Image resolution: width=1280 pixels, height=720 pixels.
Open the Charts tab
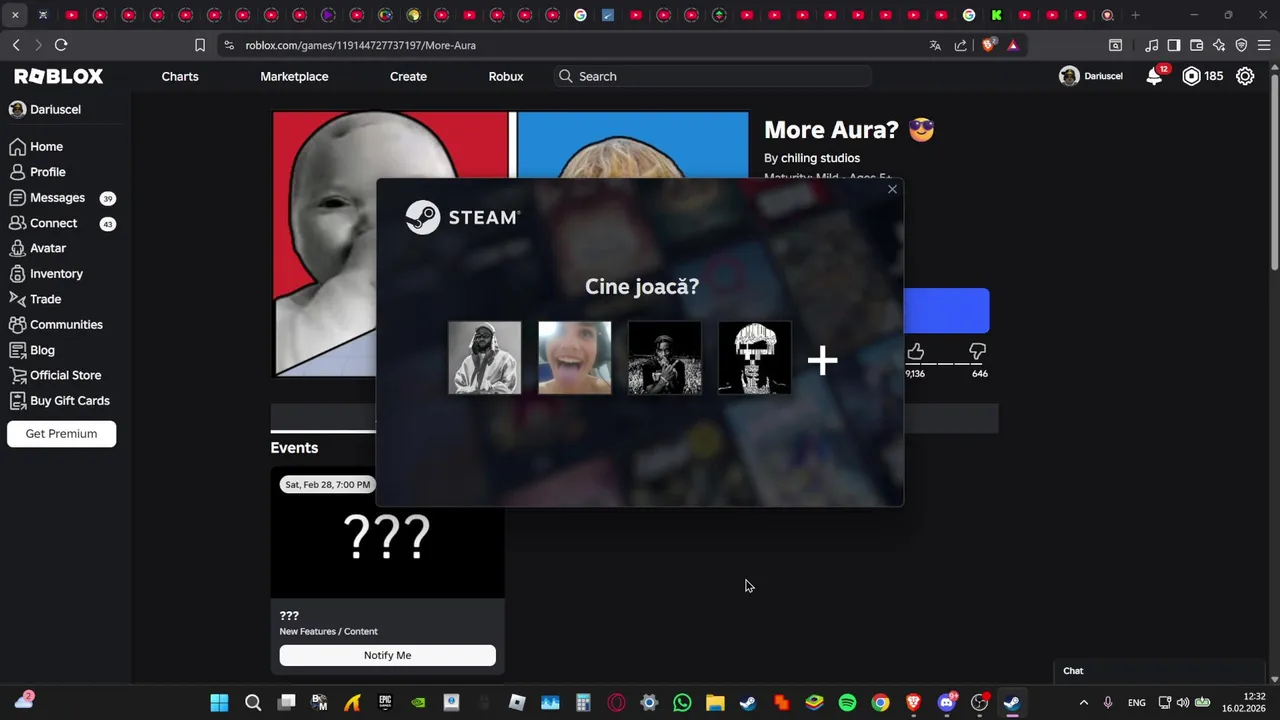pyautogui.click(x=180, y=76)
